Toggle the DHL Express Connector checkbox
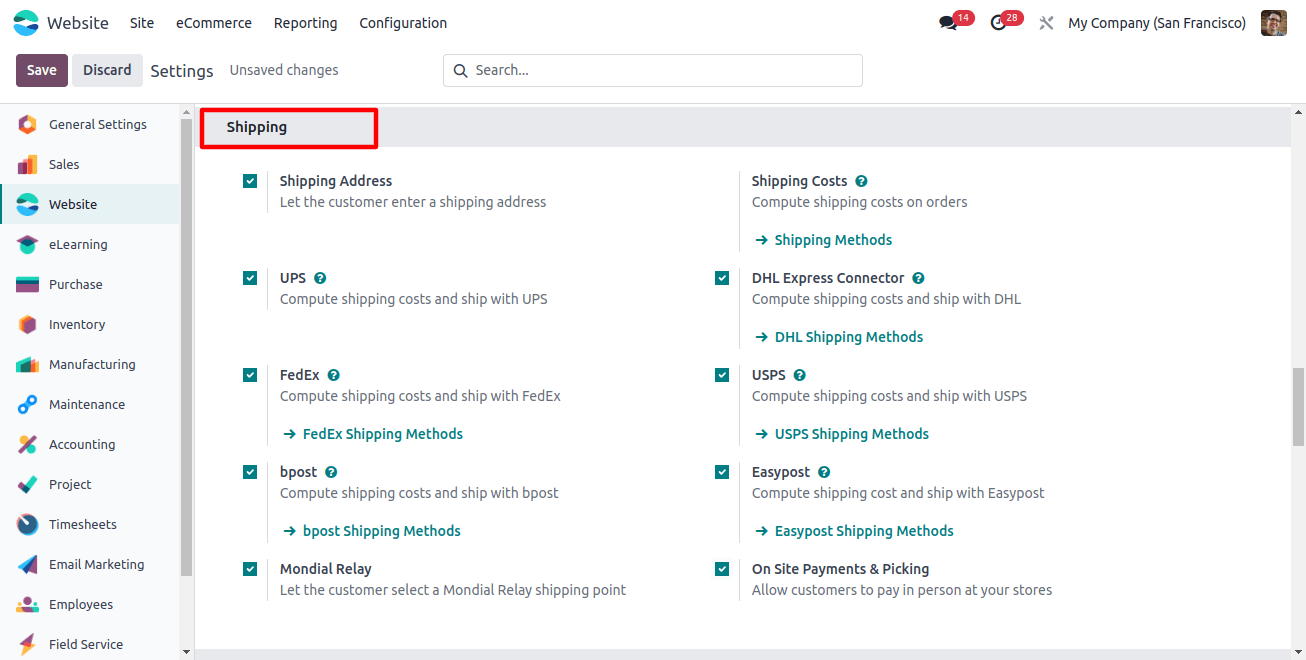 click(722, 278)
